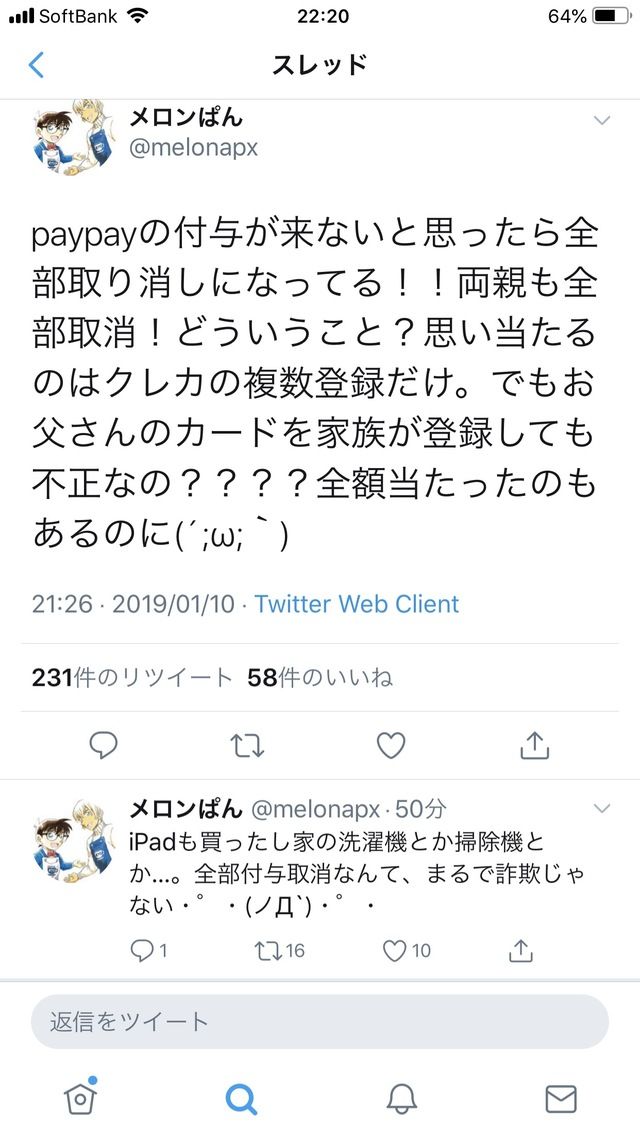This screenshot has height=1137, width=640.
Task: Share the main tweet
Action: click(535, 745)
